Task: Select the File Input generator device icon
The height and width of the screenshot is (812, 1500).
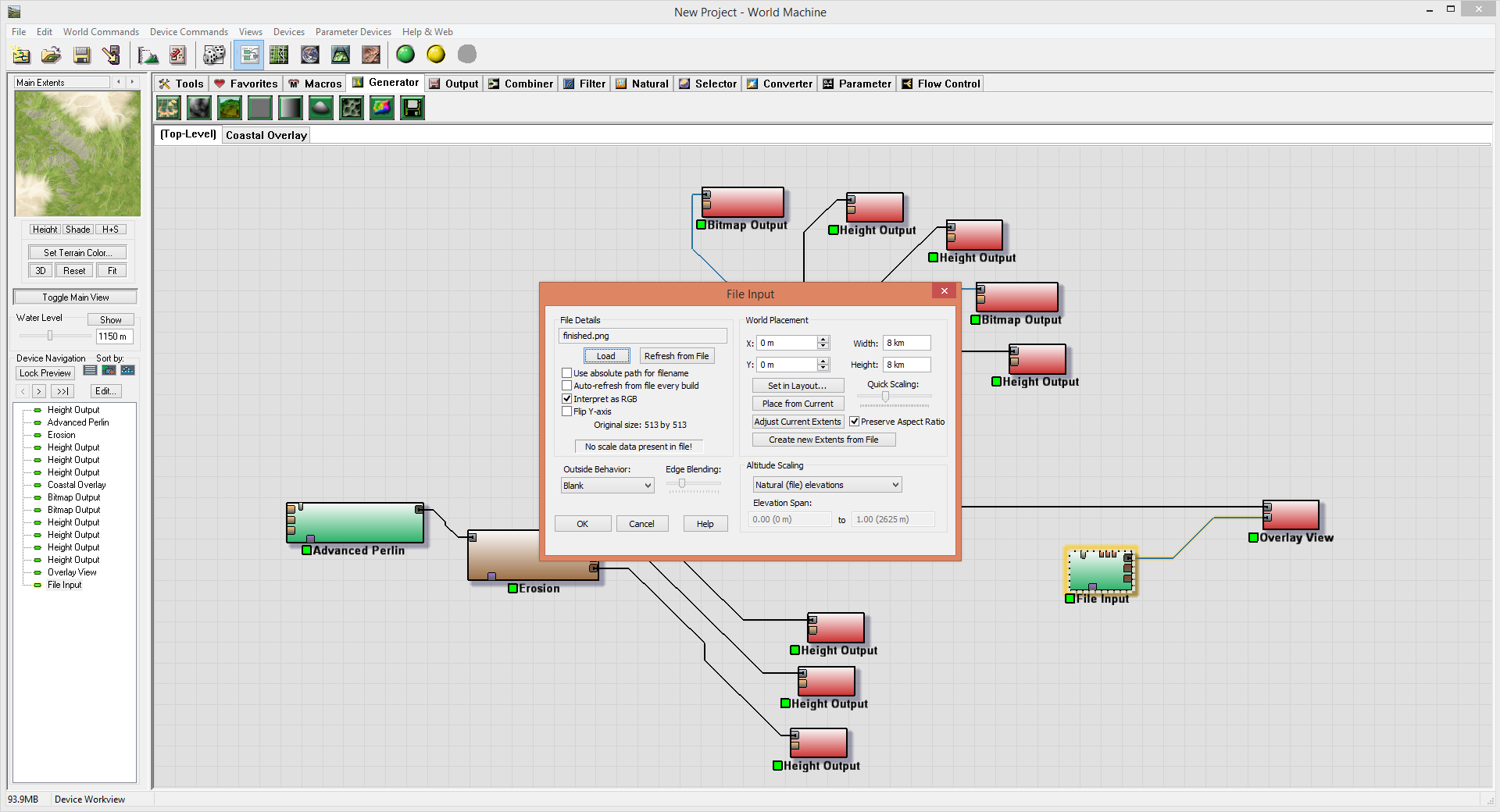Action: 412,108
